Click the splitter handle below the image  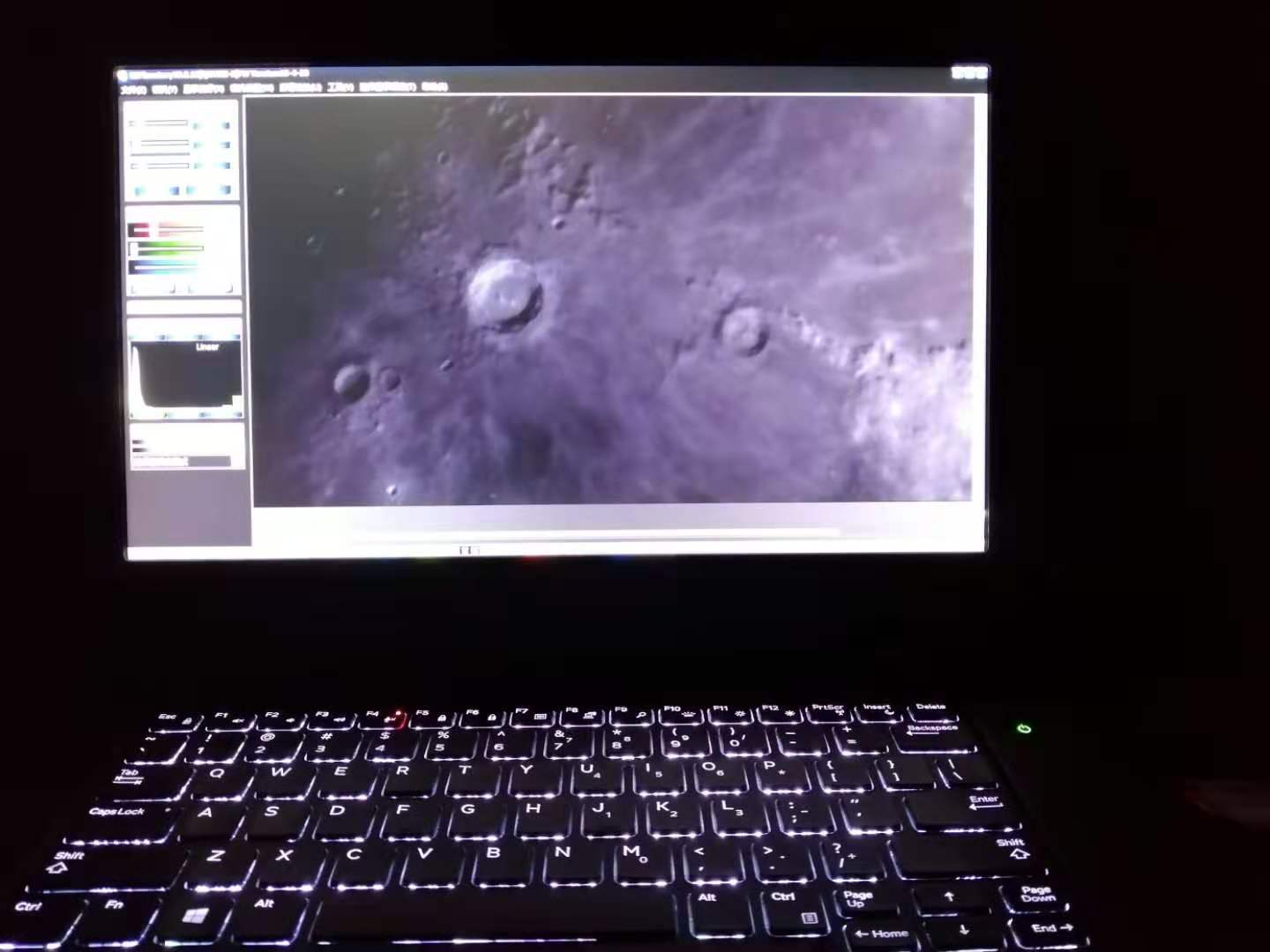point(468,550)
